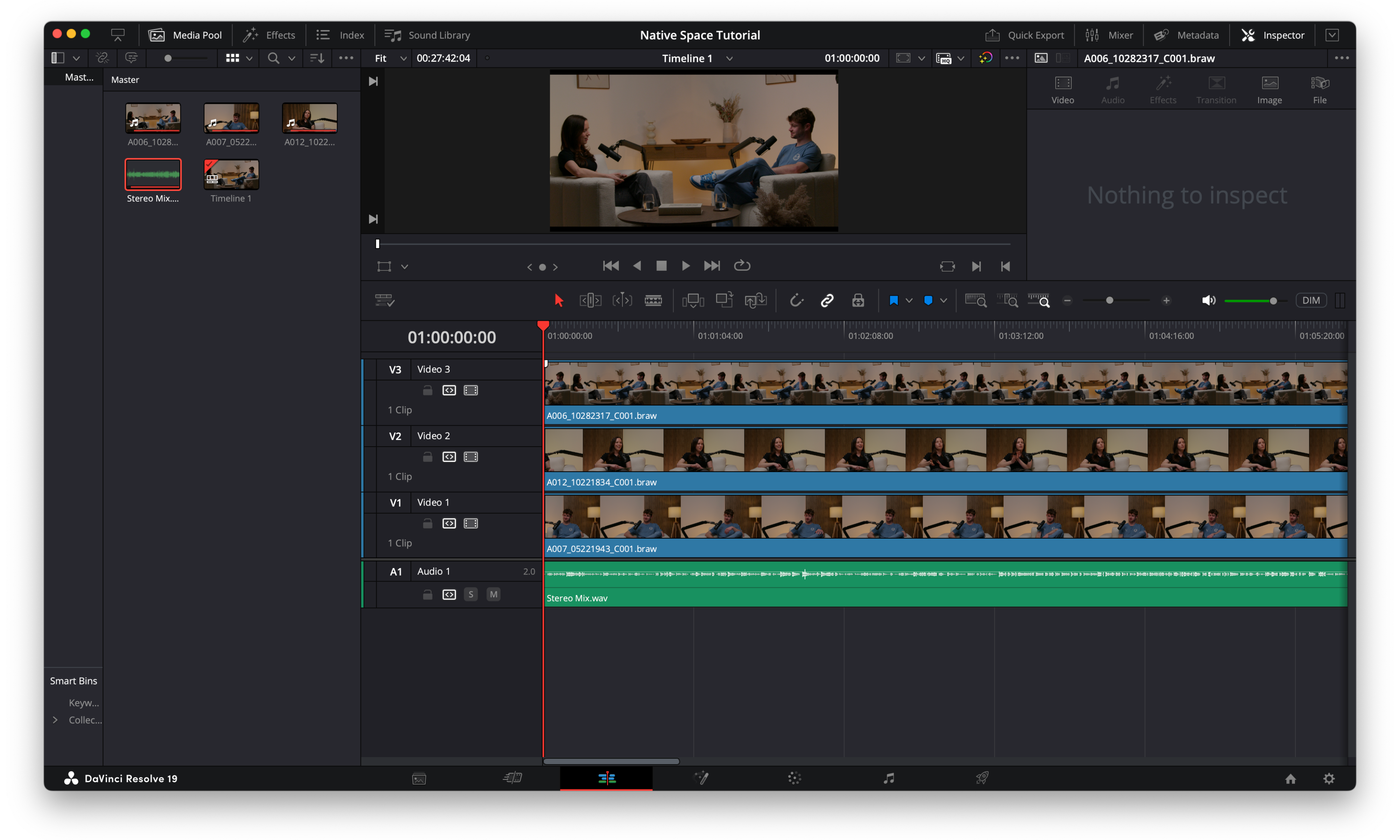Click the Overwrite Clip icon
The height and width of the screenshot is (840, 1400).
(x=724, y=299)
